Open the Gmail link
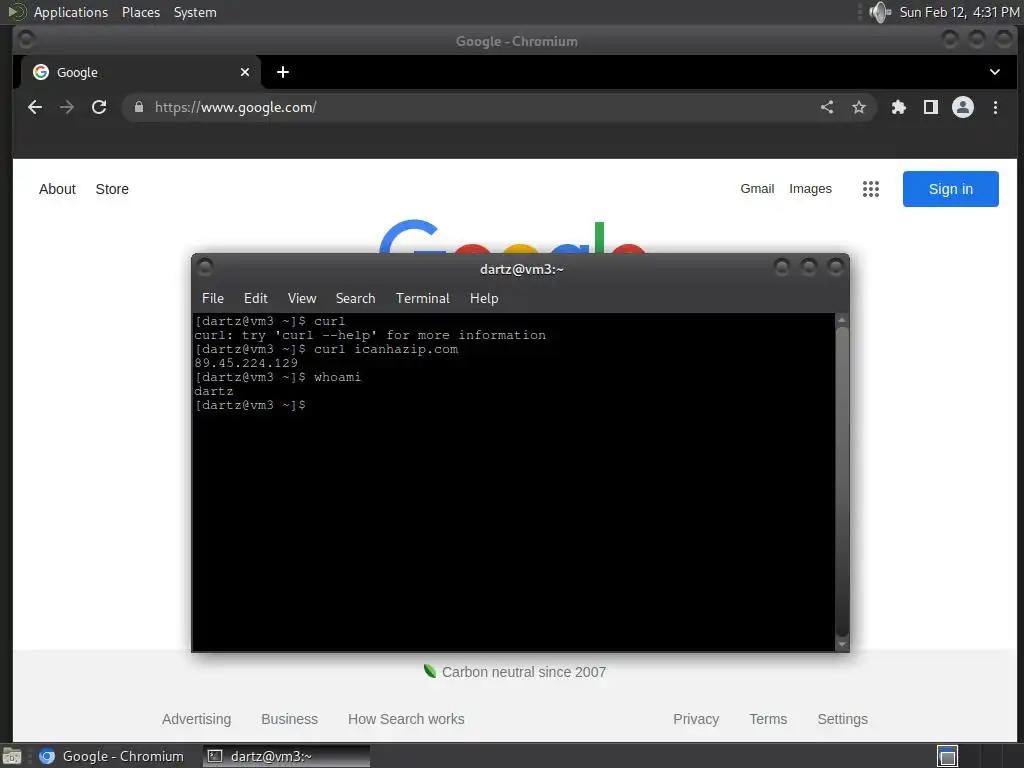The height and width of the screenshot is (768, 1024). pos(757,189)
